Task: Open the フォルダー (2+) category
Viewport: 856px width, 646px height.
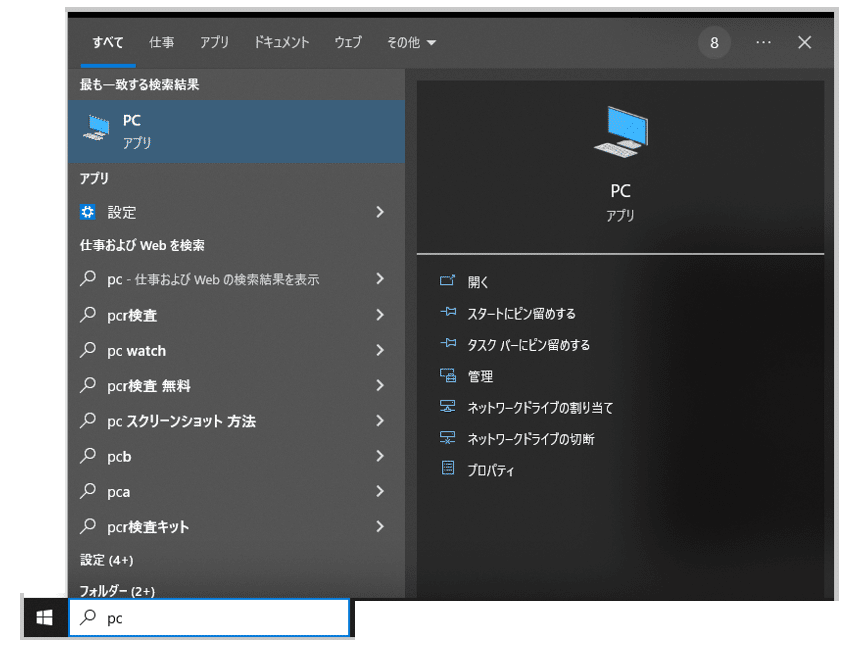Action: tap(117, 590)
